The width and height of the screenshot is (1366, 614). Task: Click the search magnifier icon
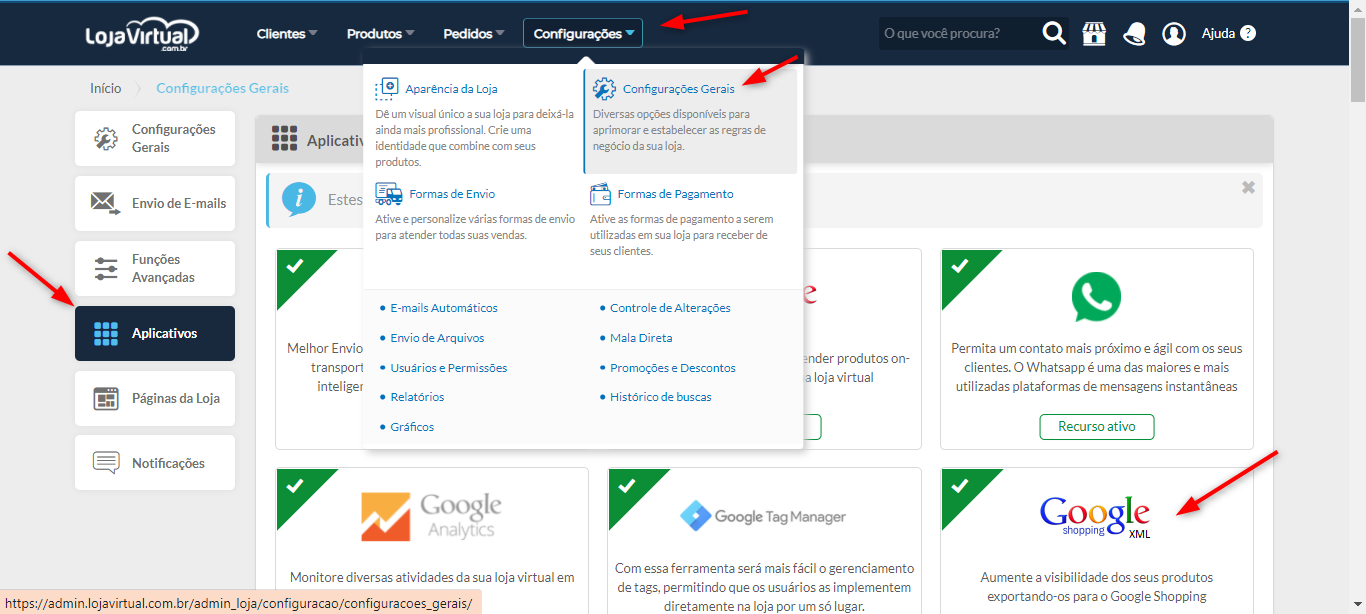point(1054,34)
